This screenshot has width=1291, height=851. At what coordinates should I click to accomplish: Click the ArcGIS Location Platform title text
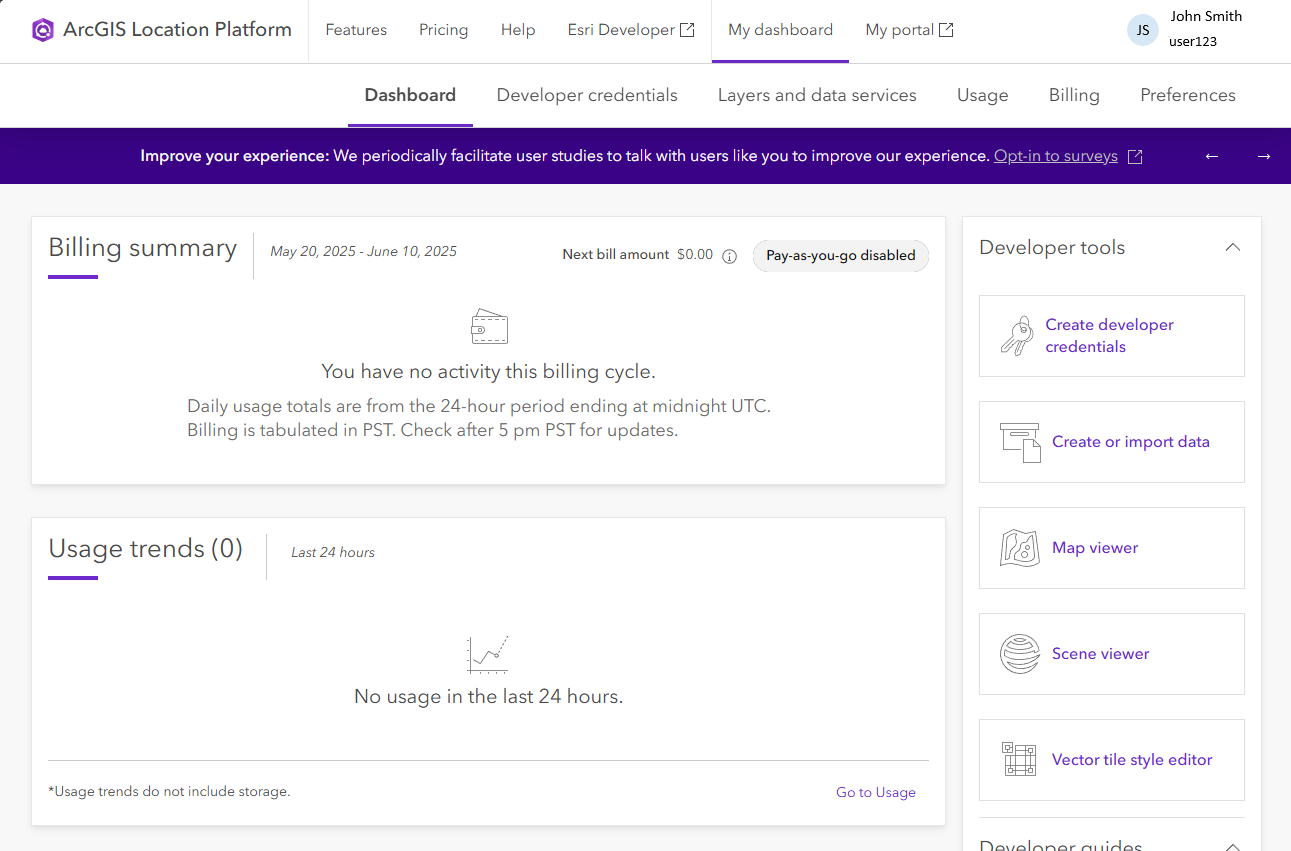tap(177, 30)
